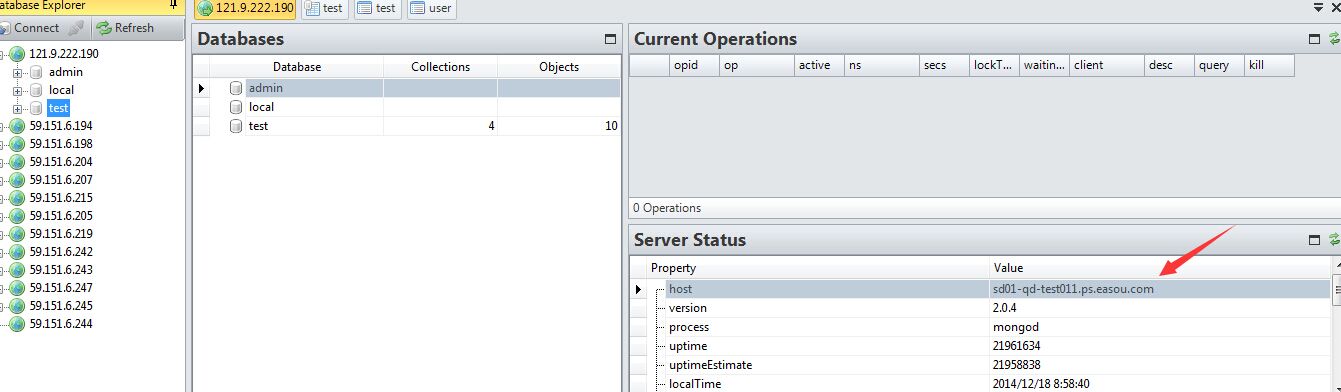Screen dimensions: 1341x392
Task: Refresh the Database Explorer tree
Action: [x=125, y=28]
